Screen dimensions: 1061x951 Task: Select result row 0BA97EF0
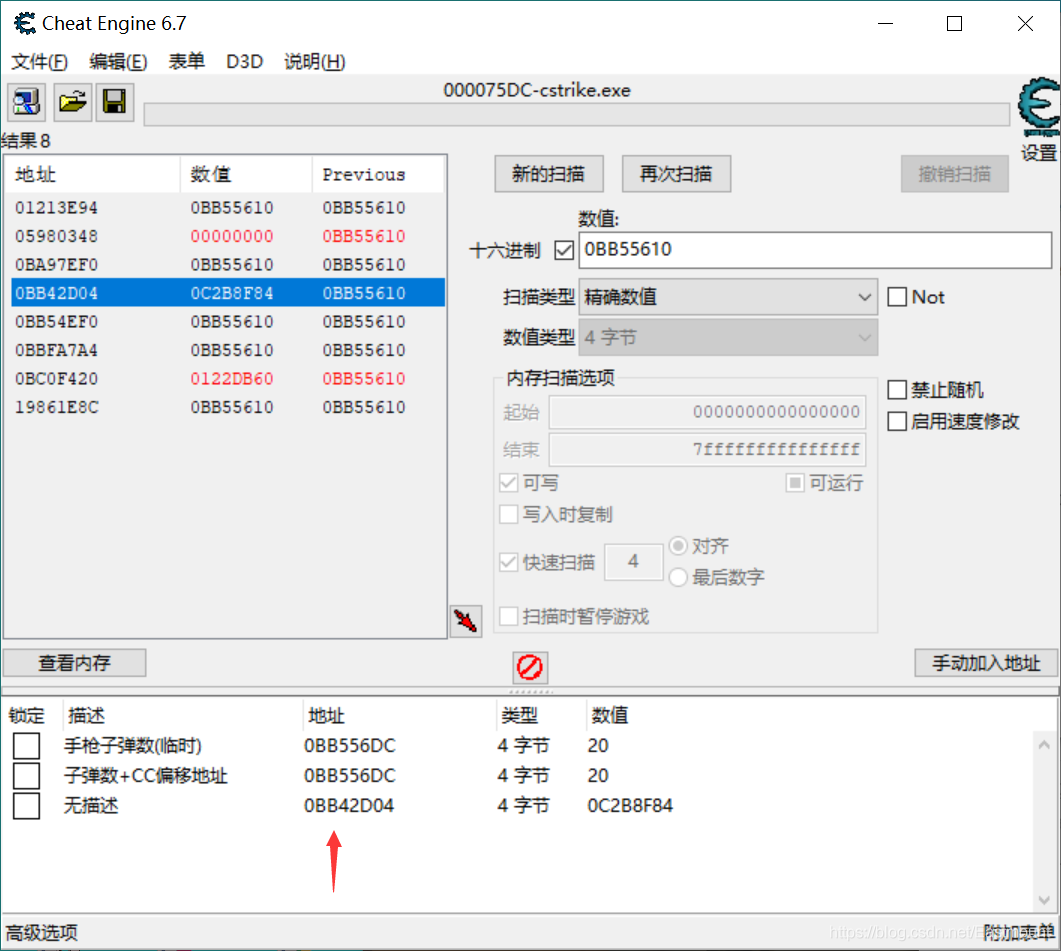click(x=227, y=265)
